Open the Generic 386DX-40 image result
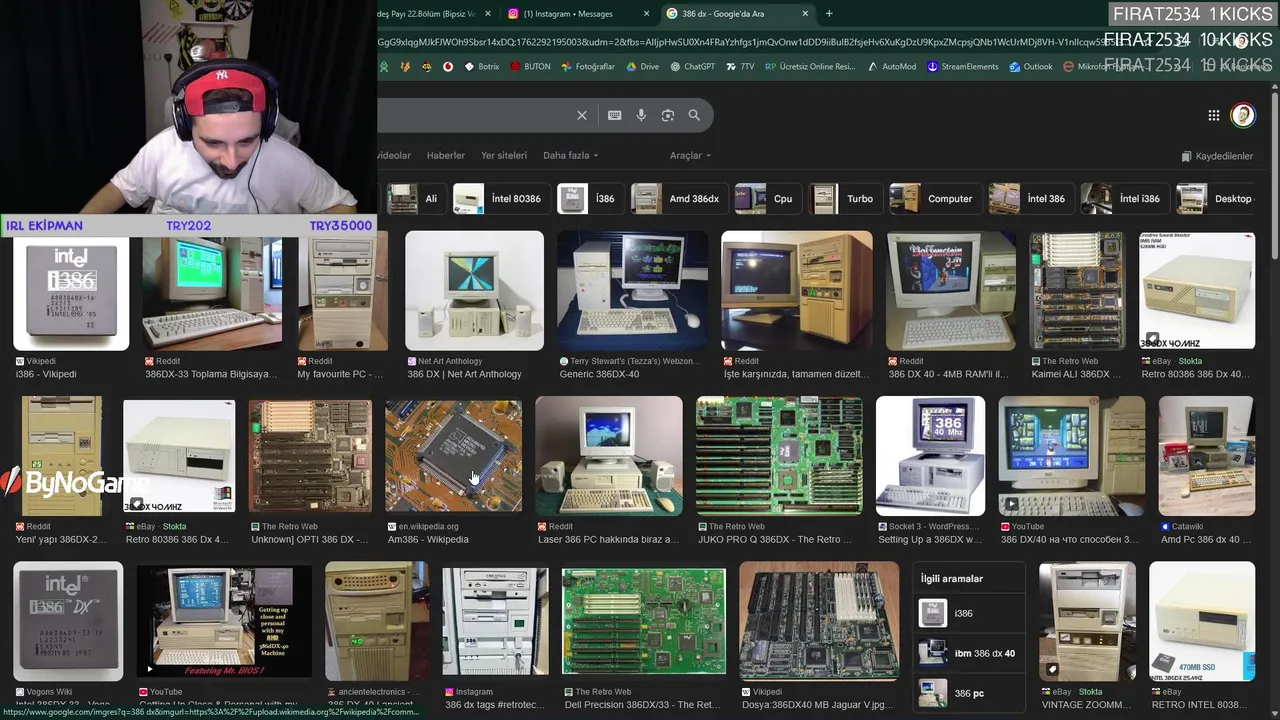The width and height of the screenshot is (1280, 720). (x=632, y=291)
